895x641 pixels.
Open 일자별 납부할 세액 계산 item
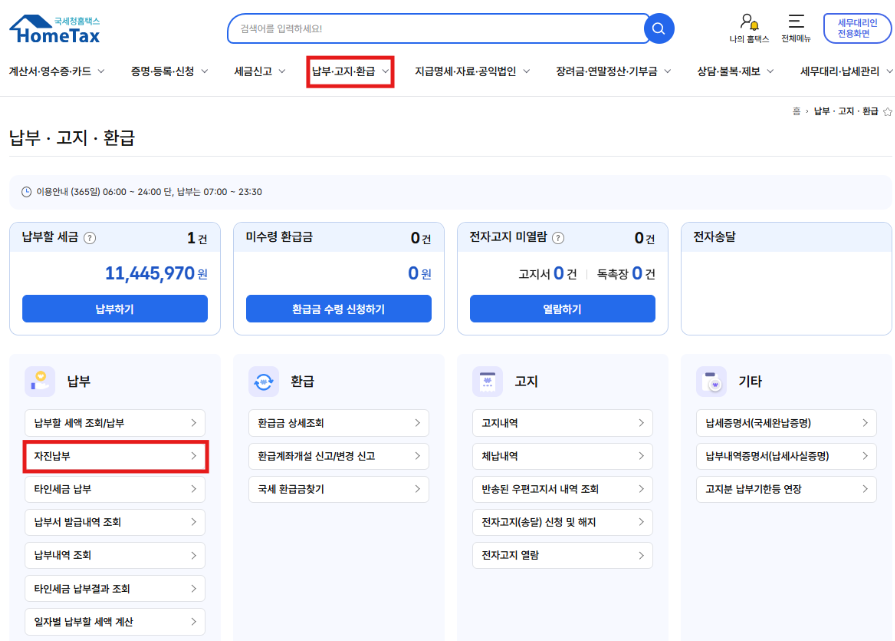click(x=115, y=622)
